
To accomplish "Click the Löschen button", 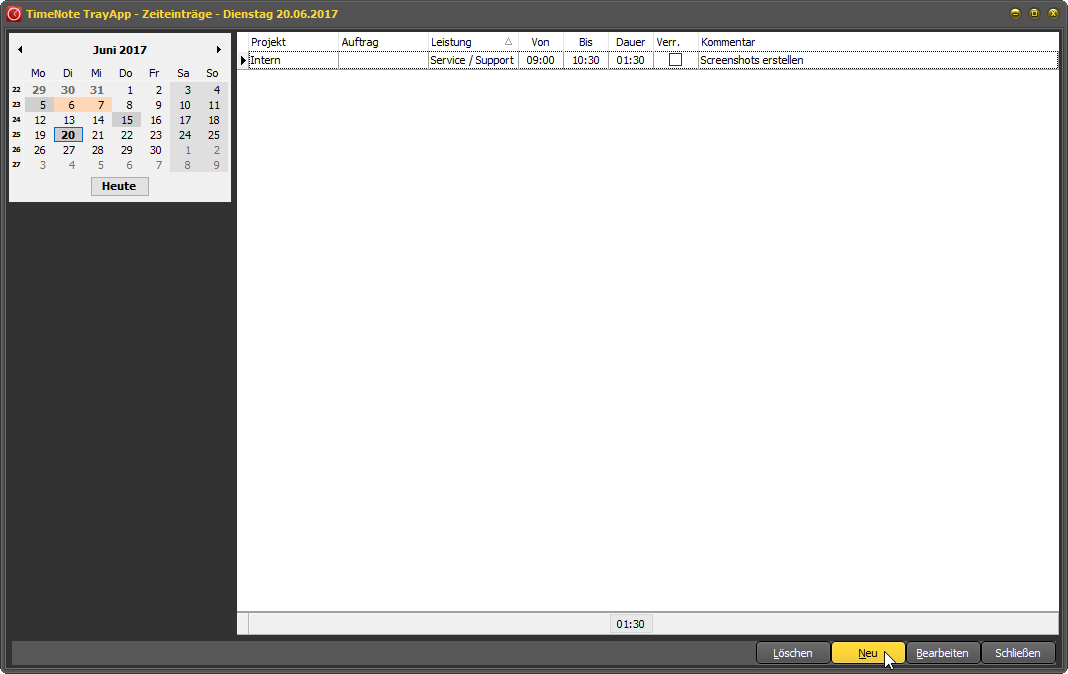I will [x=793, y=653].
